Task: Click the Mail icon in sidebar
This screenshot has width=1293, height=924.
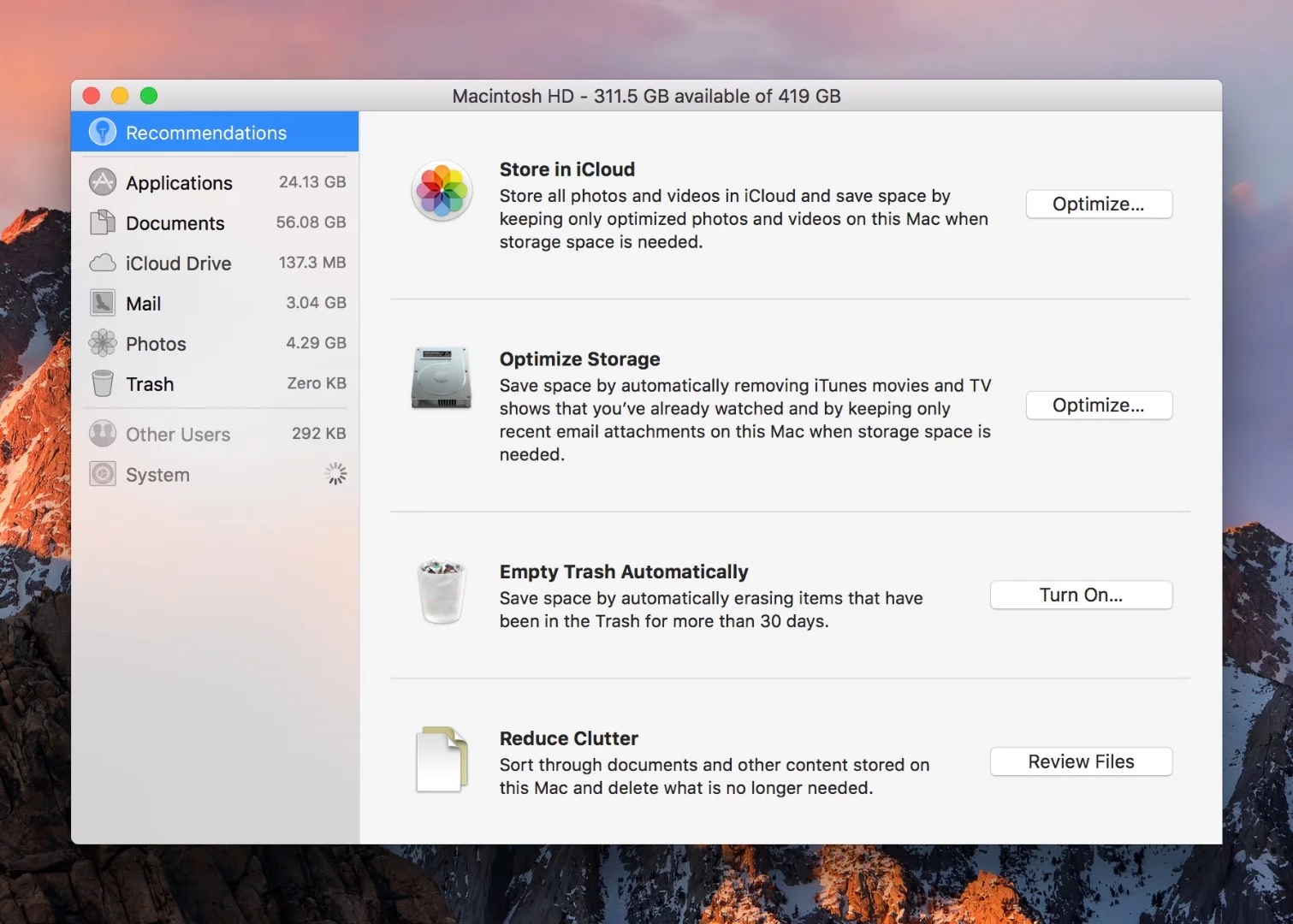Action: pos(102,303)
